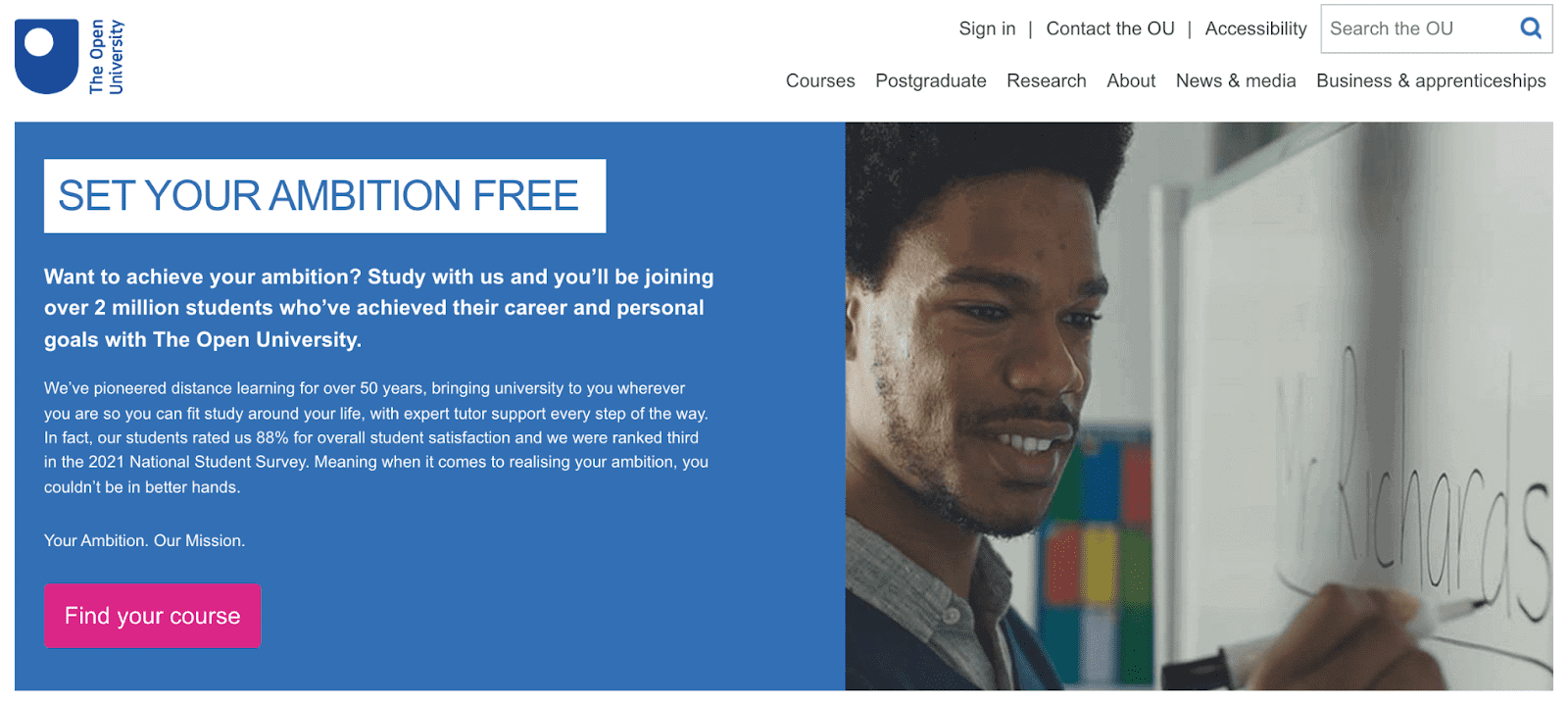Viewport: 1568px width, 704px height.
Task: Click the bold 'Want to achieve your ambition?' paragraph
Action: click(x=378, y=308)
